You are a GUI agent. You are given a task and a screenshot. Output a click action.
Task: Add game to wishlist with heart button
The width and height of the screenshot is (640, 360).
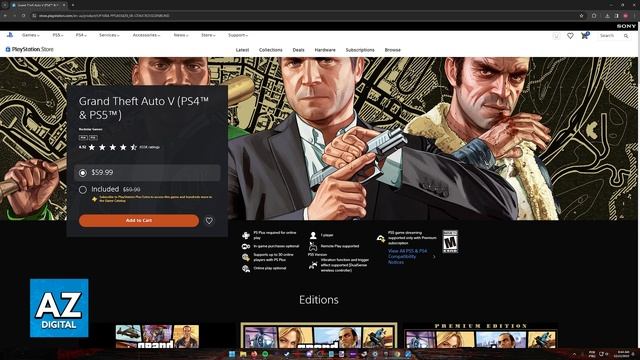tap(209, 221)
